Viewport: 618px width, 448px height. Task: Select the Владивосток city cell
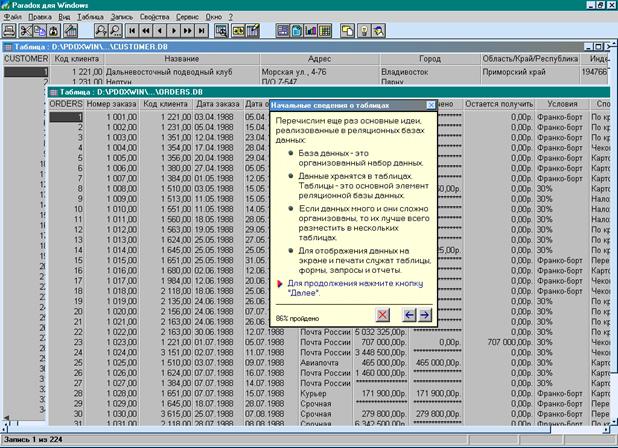(x=430, y=72)
